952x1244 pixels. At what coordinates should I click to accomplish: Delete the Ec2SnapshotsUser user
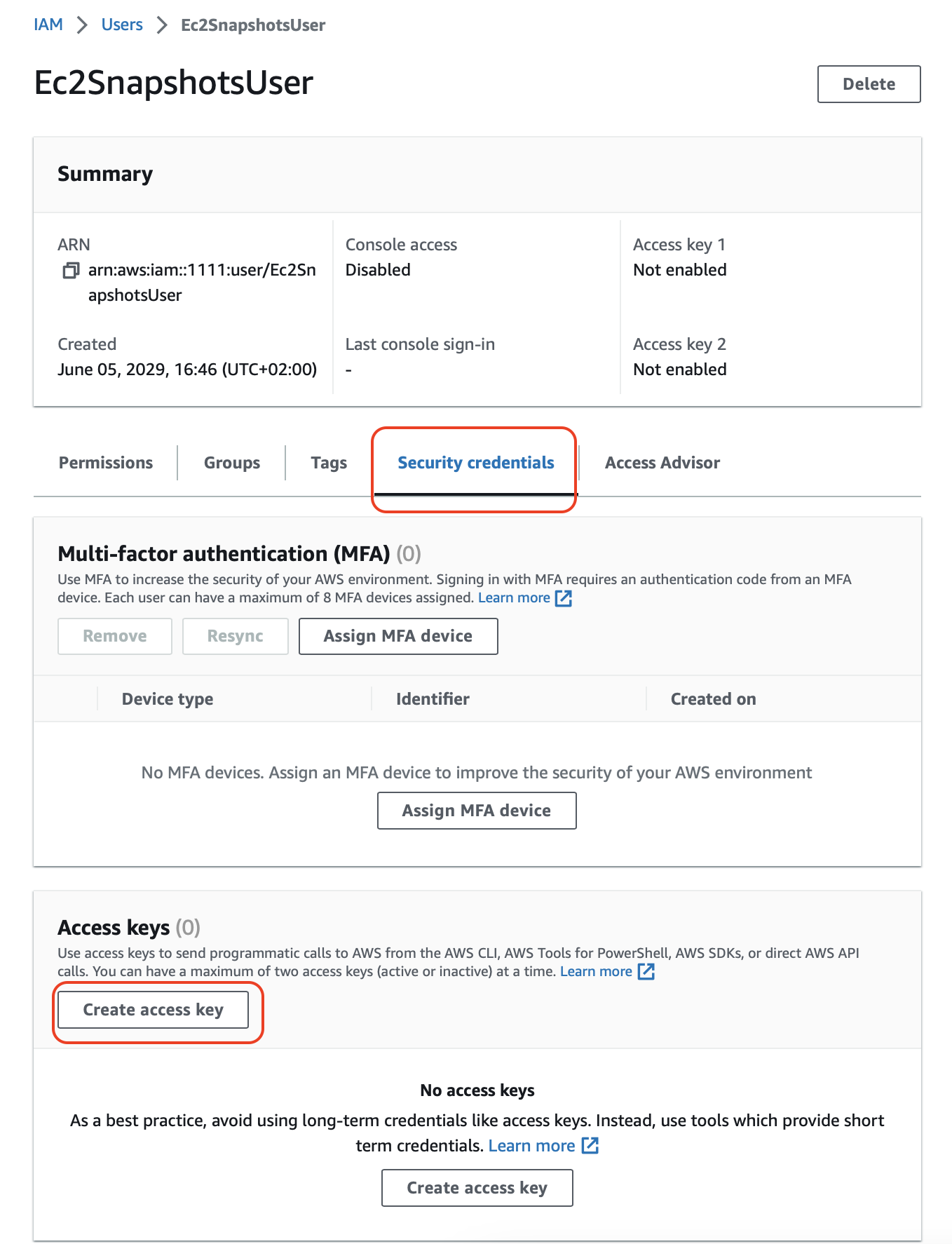(x=869, y=83)
